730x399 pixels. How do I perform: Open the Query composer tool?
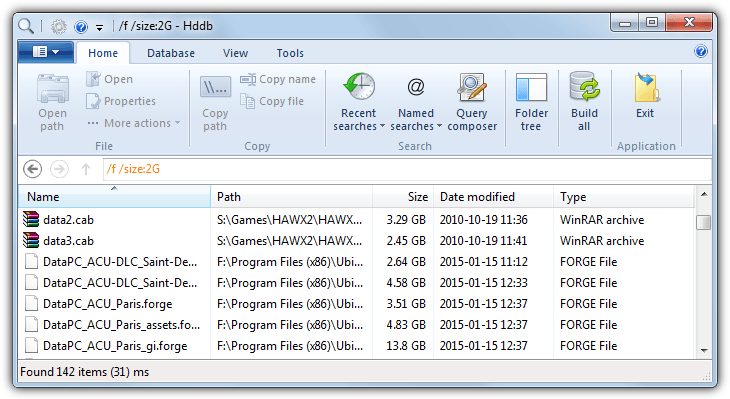[x=472, y=102]
